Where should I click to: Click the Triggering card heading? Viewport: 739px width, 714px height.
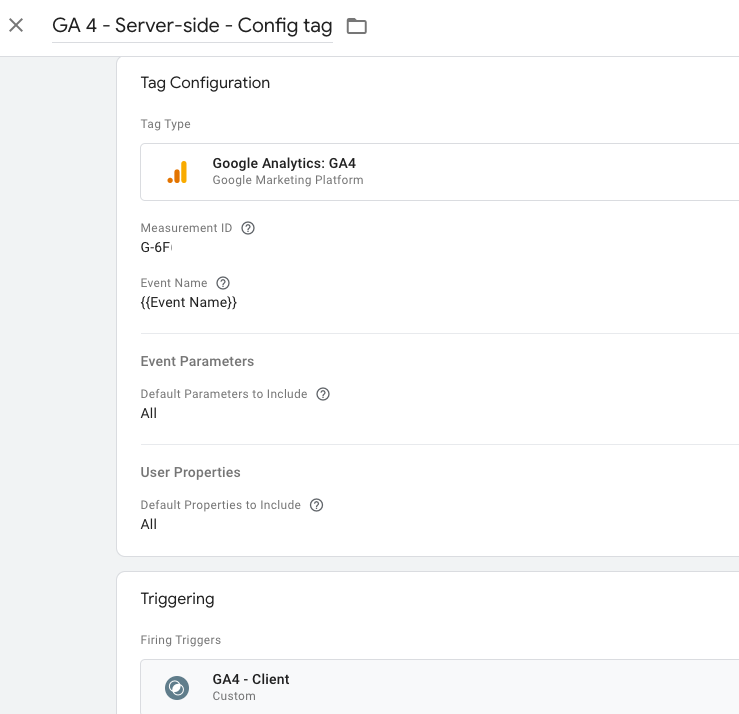[x=177, y=599]
